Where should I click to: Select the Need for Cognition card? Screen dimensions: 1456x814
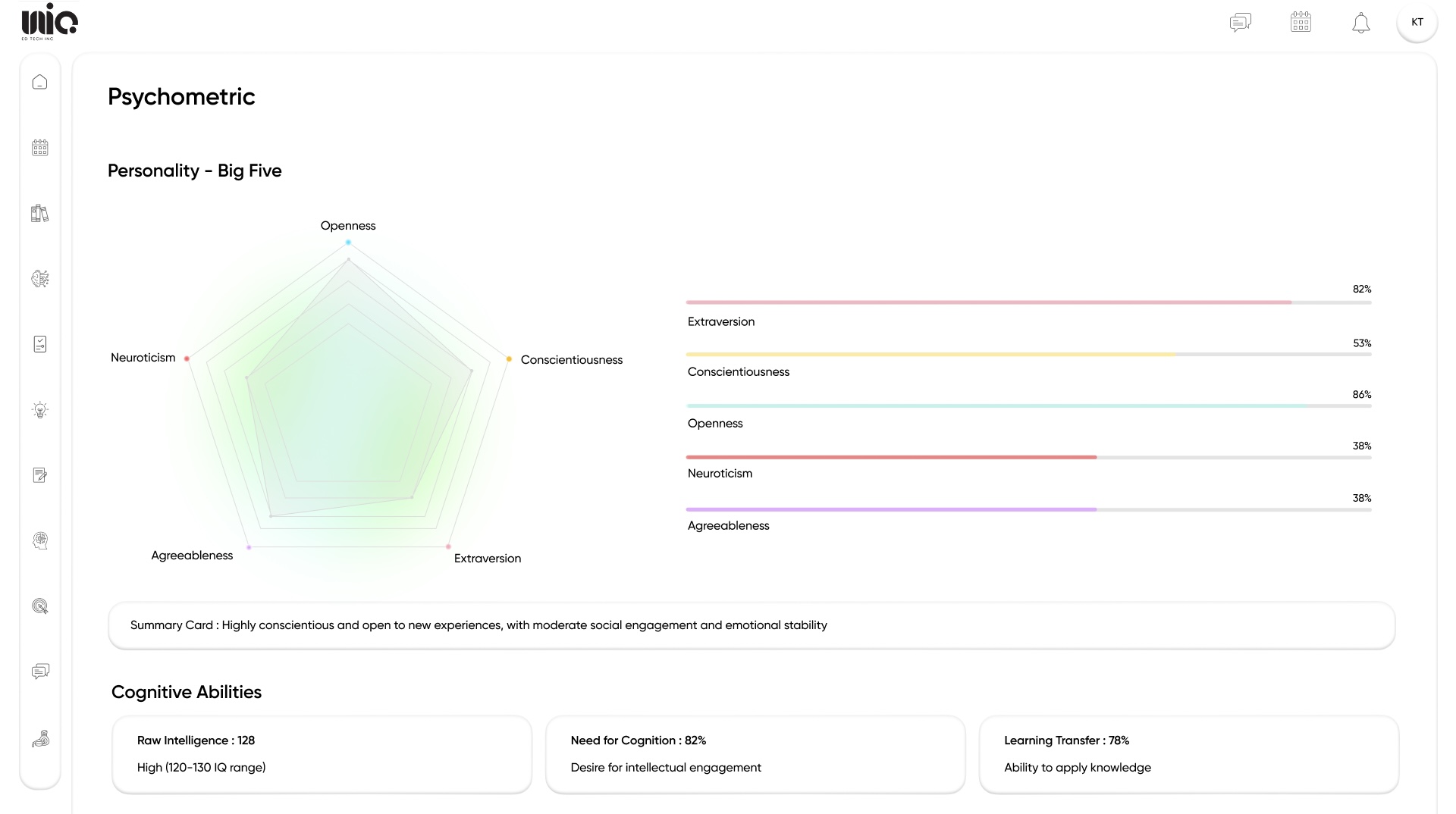click(755, 754)
